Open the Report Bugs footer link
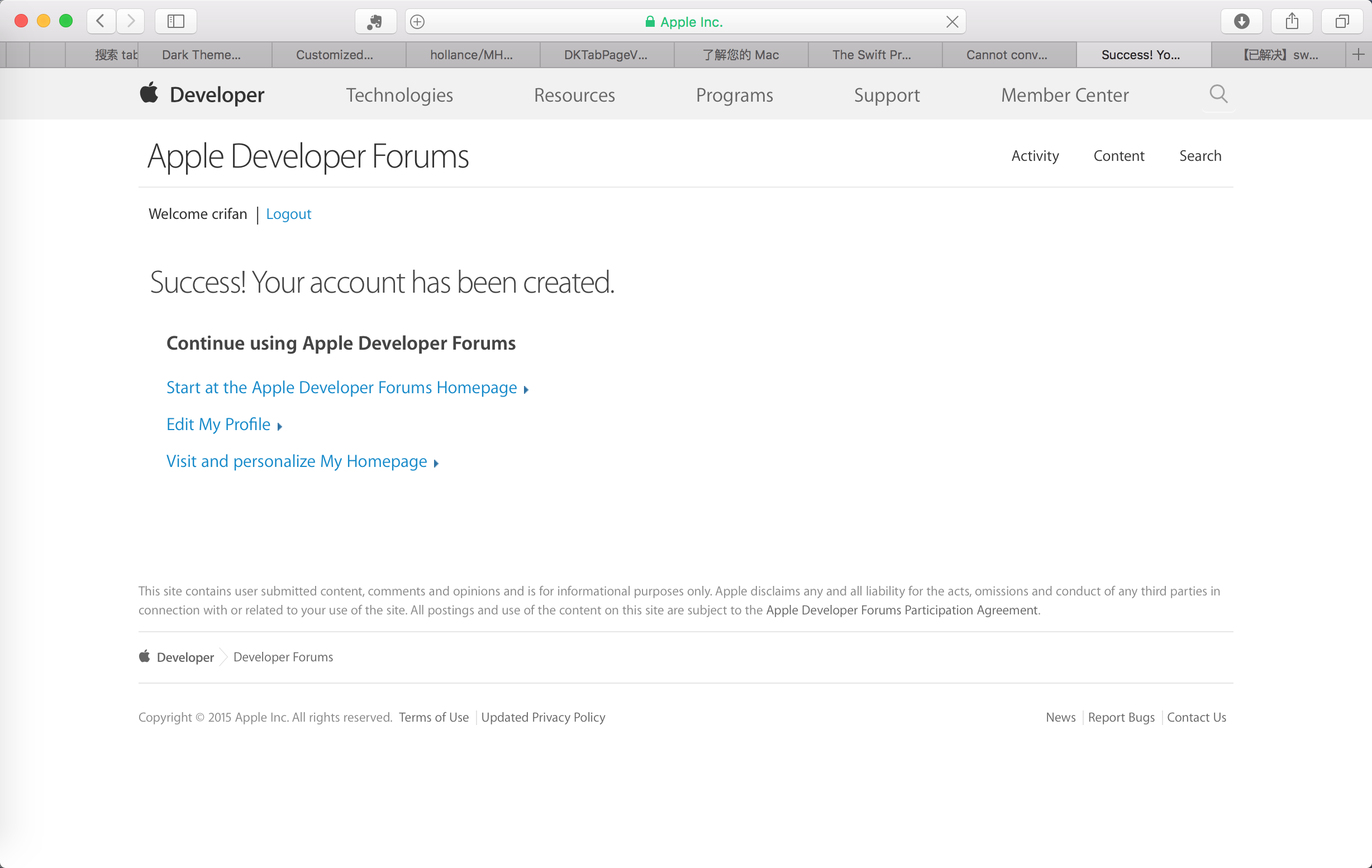The image size is (1372, 868). [x=1121, y=717]
